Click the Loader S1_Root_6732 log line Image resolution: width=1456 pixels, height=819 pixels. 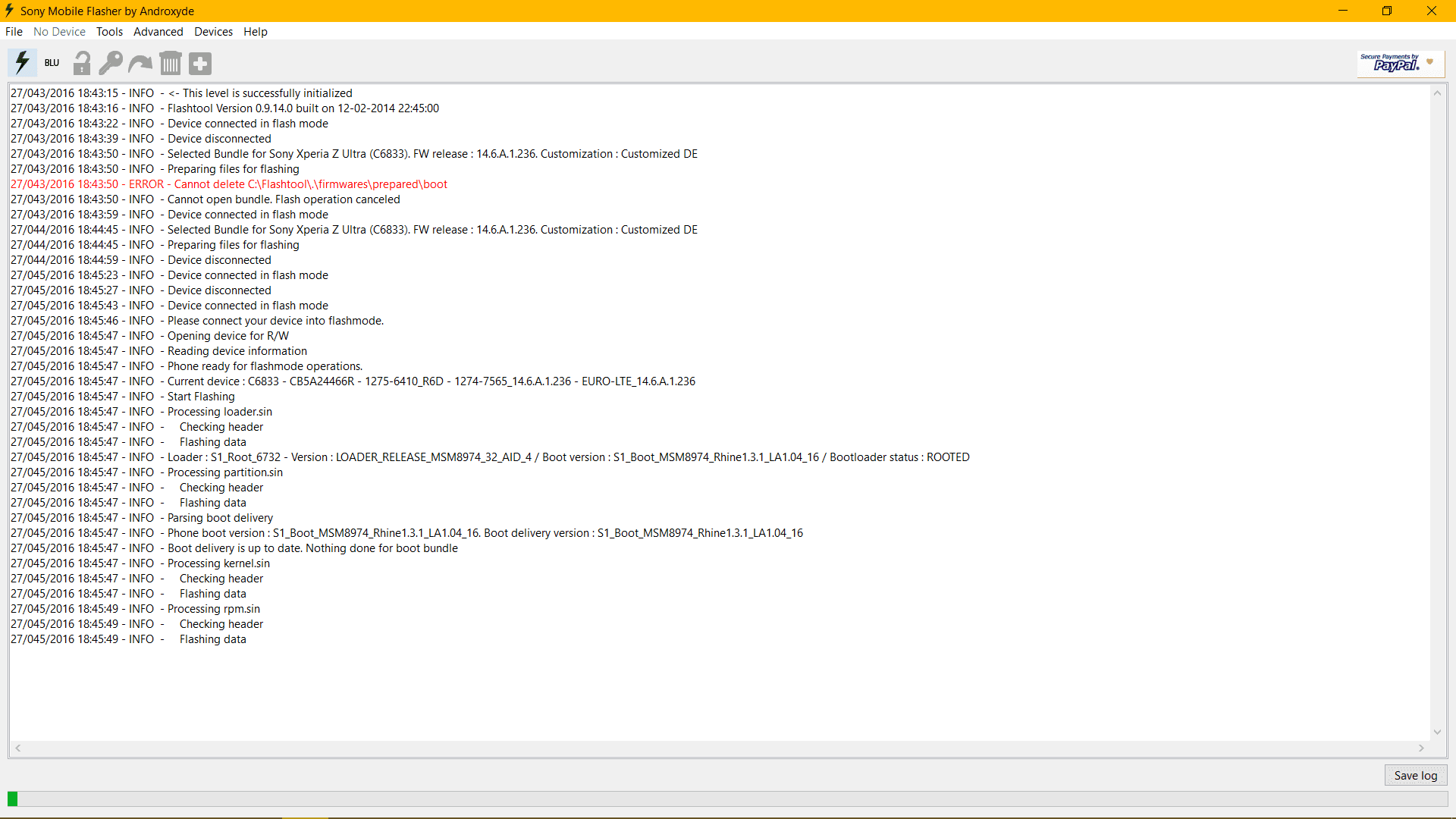[490, 457]
